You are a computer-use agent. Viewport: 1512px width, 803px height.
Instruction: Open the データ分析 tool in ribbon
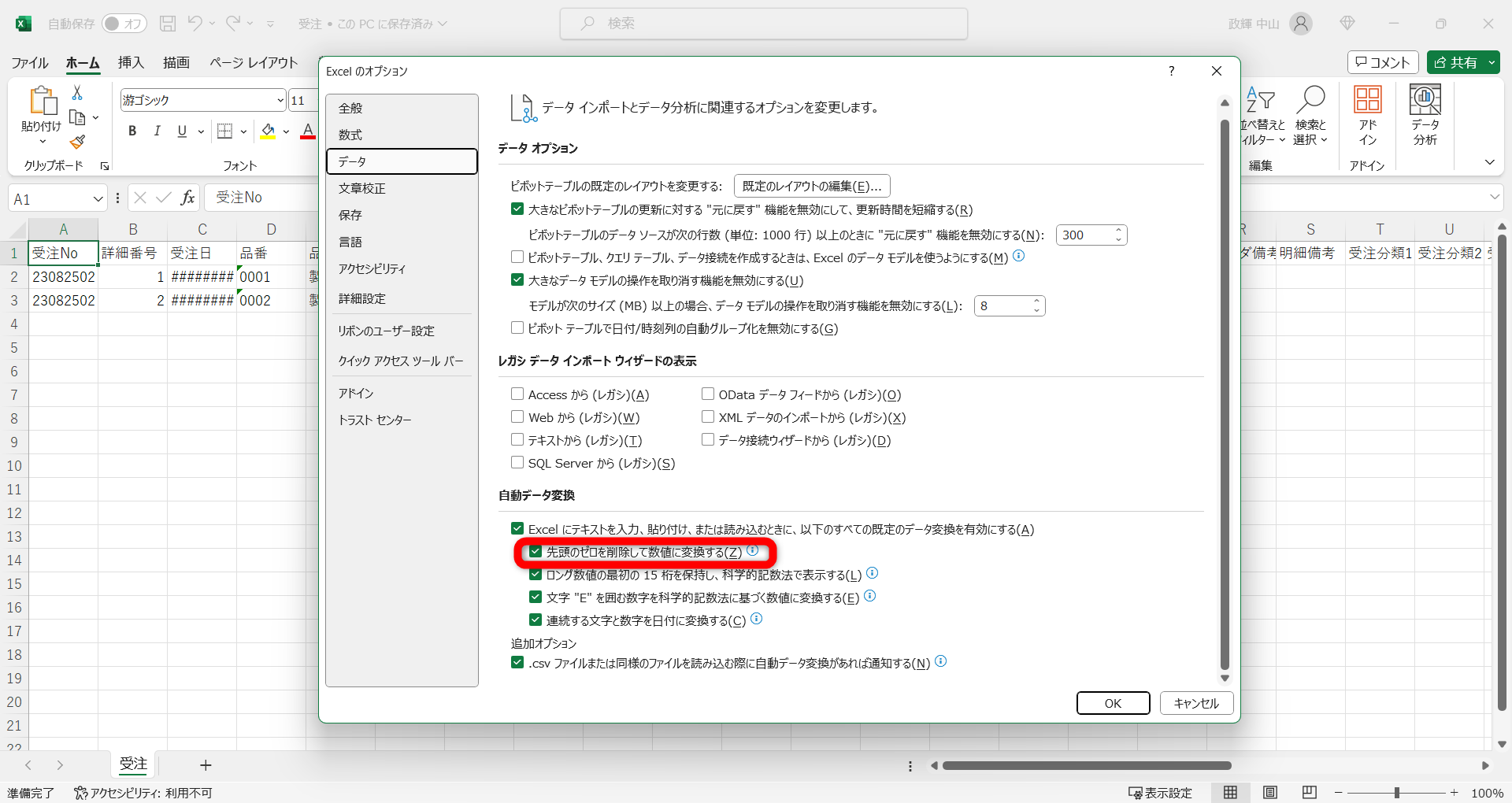(1425, 115)
